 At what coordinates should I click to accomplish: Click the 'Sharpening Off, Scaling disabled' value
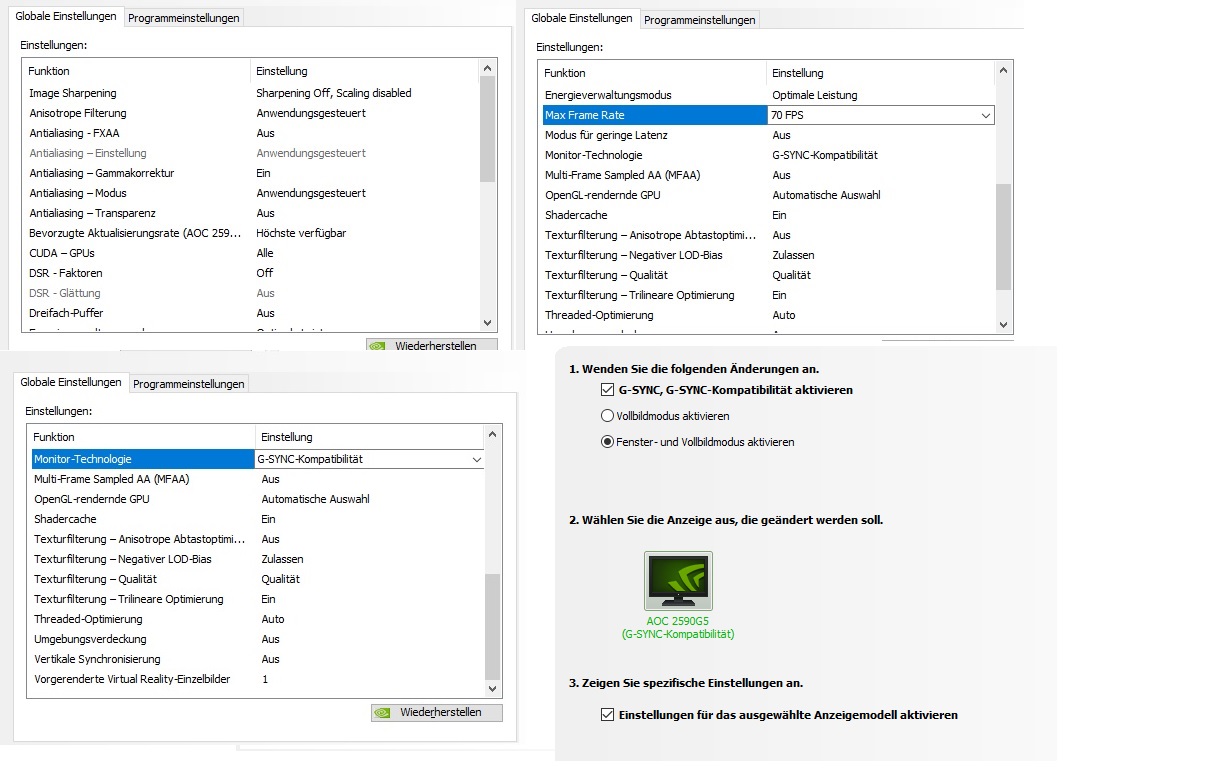334,93
